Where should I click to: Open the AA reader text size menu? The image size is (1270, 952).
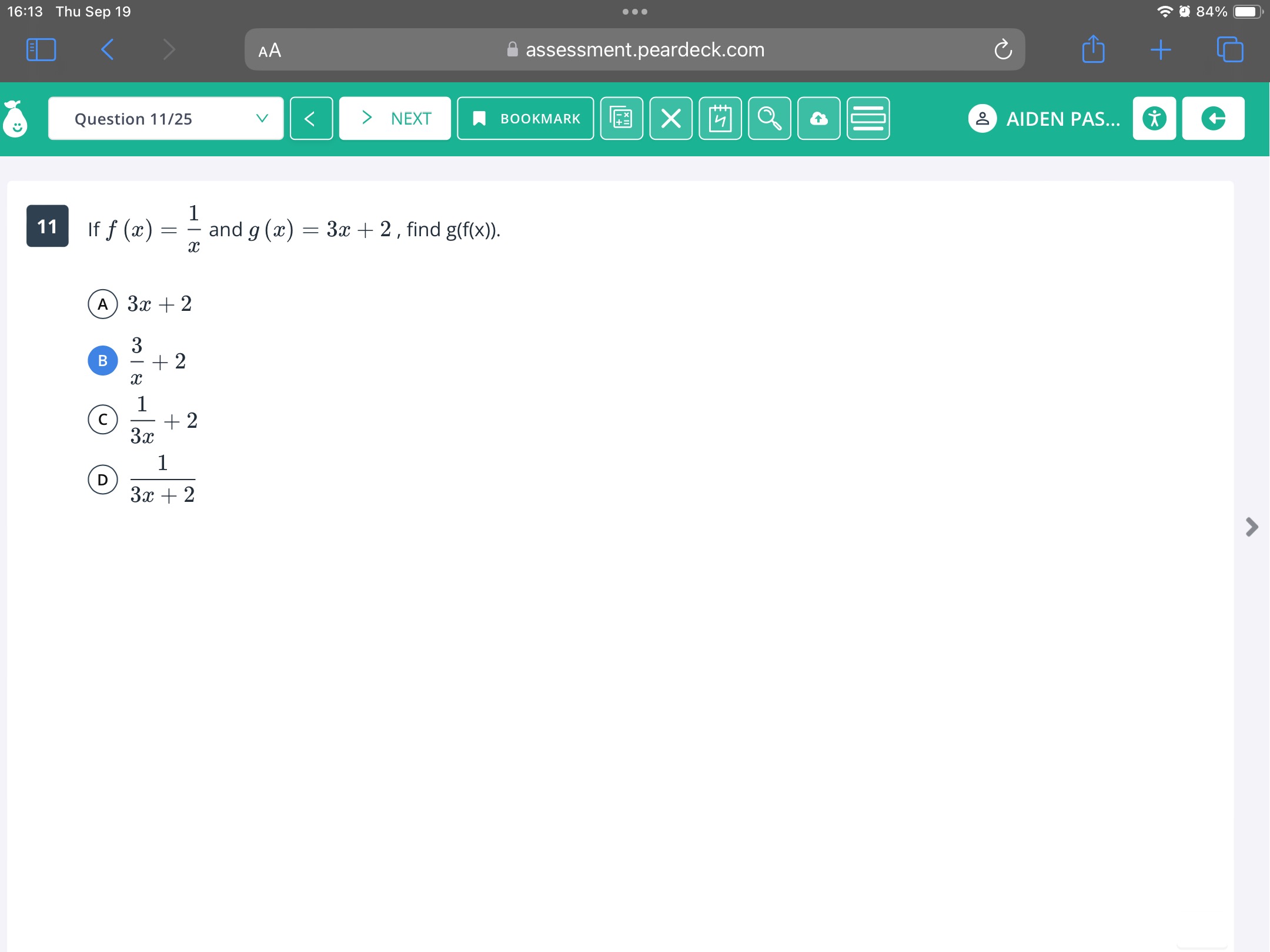tap(270, 51)
